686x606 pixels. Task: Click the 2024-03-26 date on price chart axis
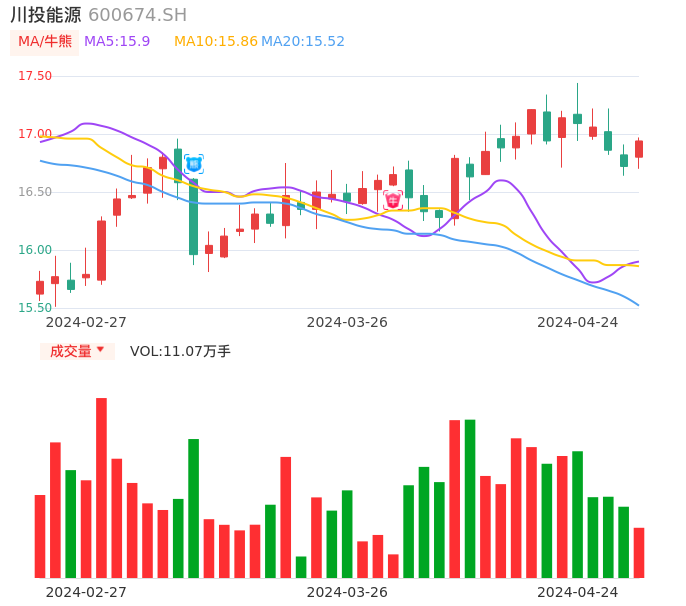pos(347,322)
